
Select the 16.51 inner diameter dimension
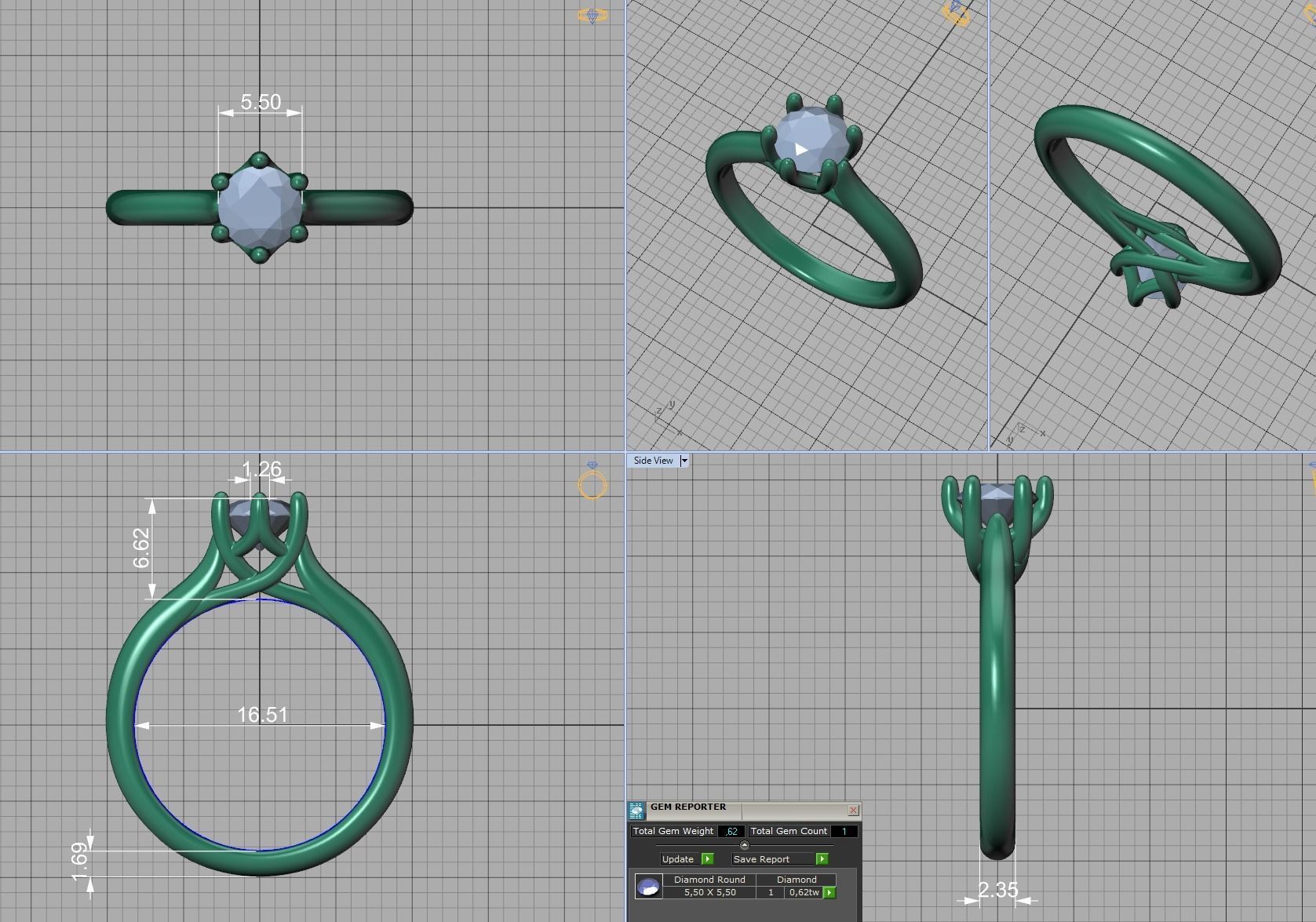[263, 715]
